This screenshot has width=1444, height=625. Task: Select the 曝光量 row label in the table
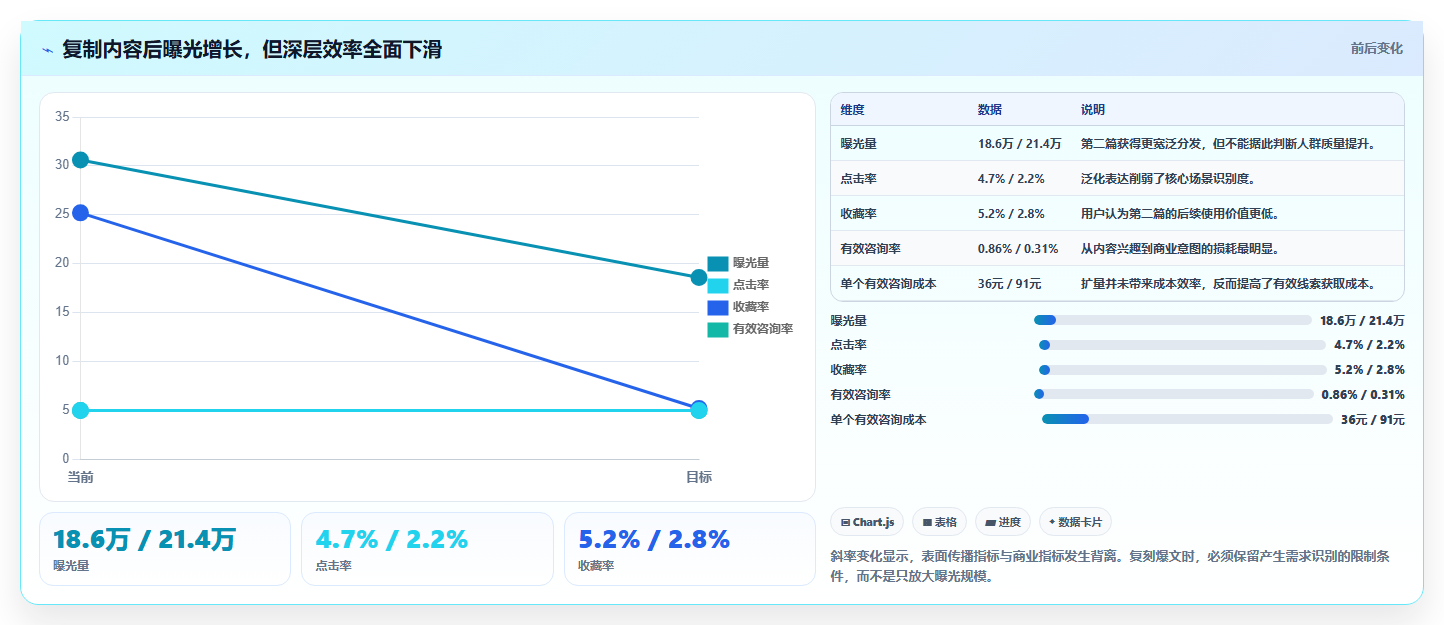859,144
